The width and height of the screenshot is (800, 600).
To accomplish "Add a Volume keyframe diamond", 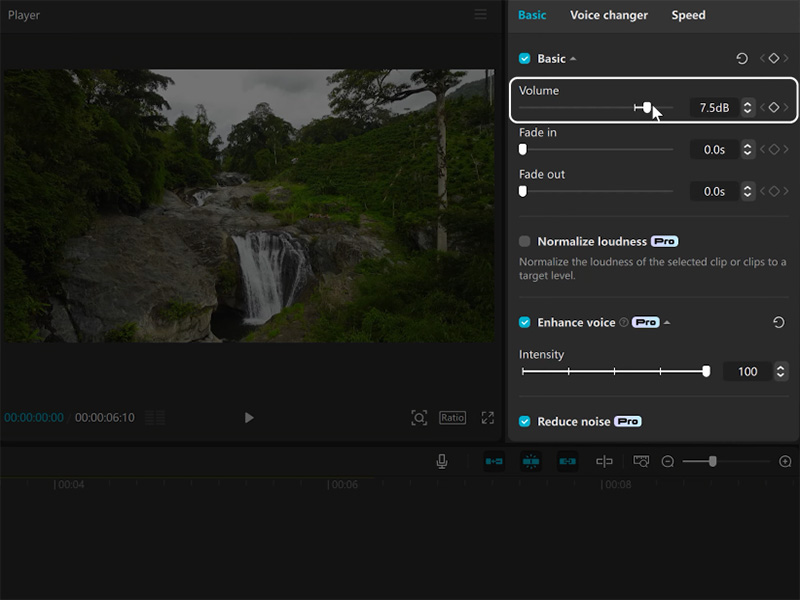I will [774, 107].
